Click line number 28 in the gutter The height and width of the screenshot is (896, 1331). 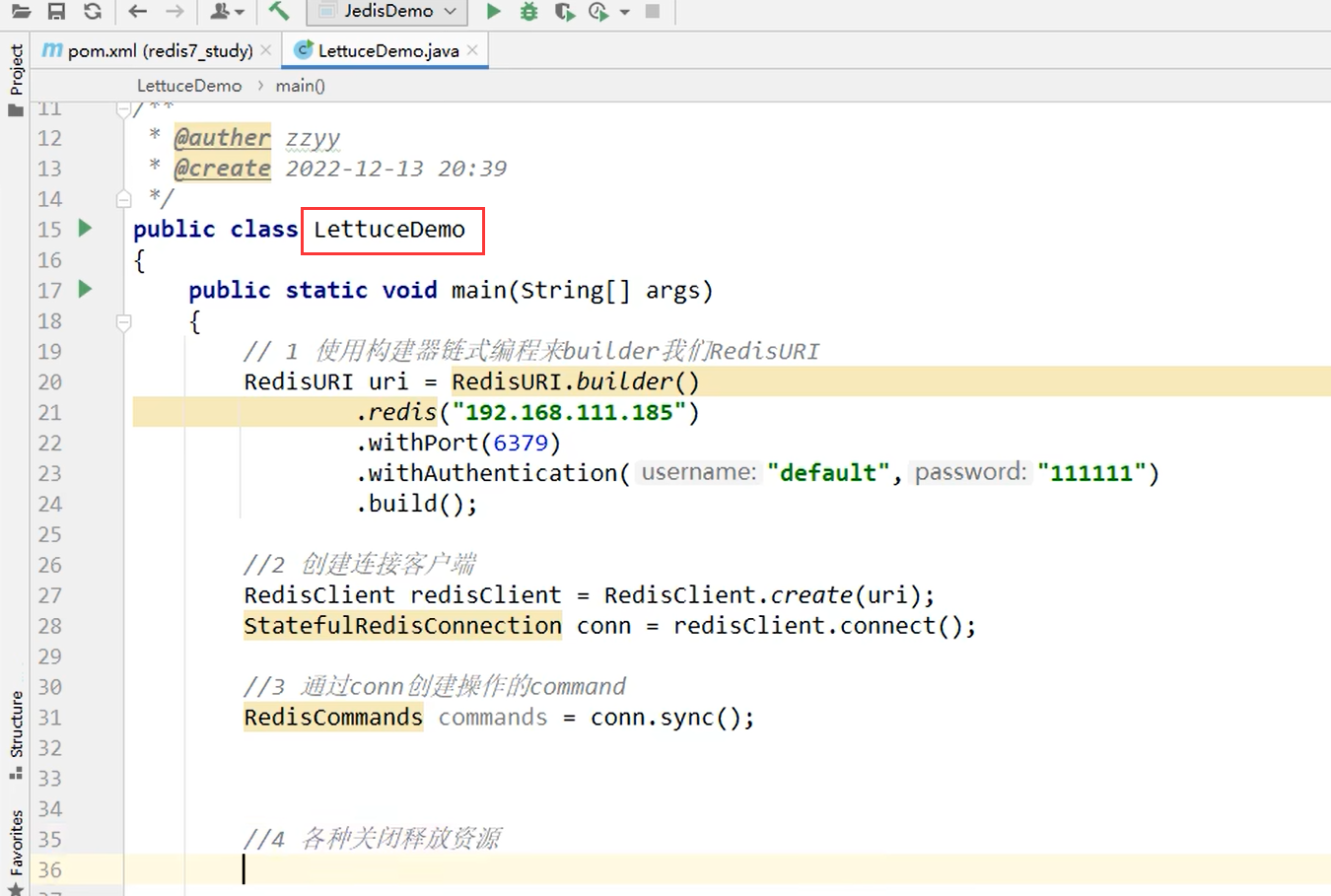click(49, 627)
